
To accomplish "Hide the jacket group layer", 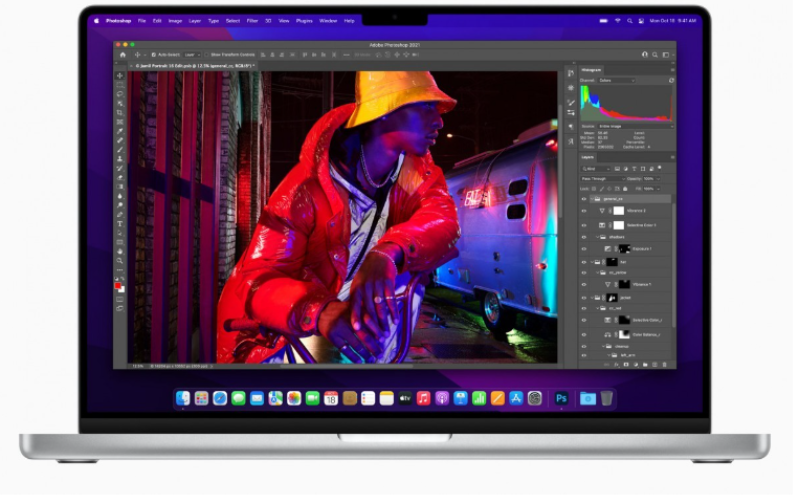I will click(584, 298).
